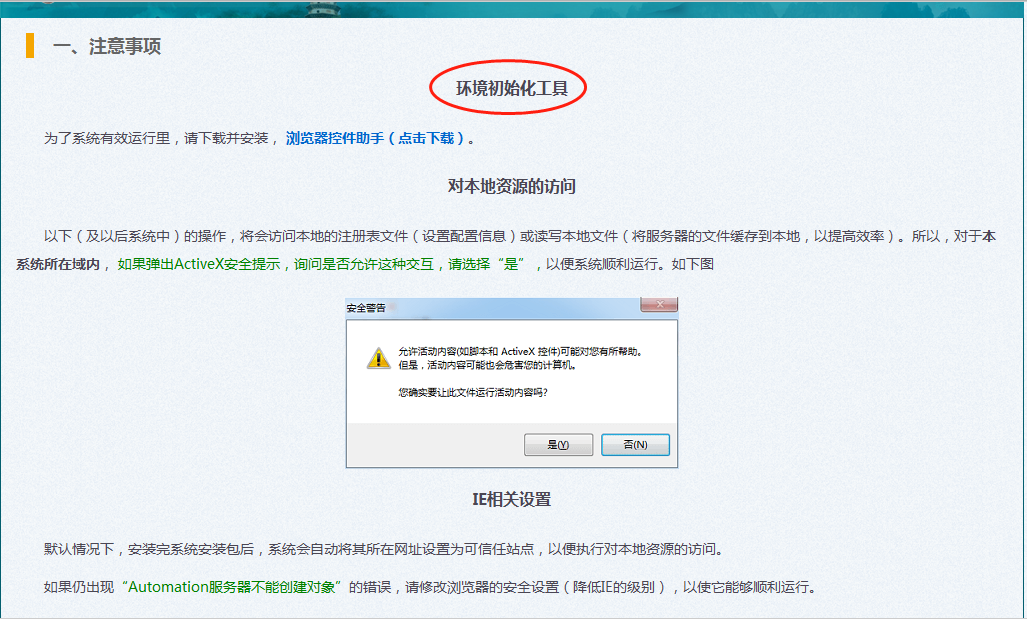Click the yellow warning triangle icon
1027x619 pixels.
(x=378, y=358)
